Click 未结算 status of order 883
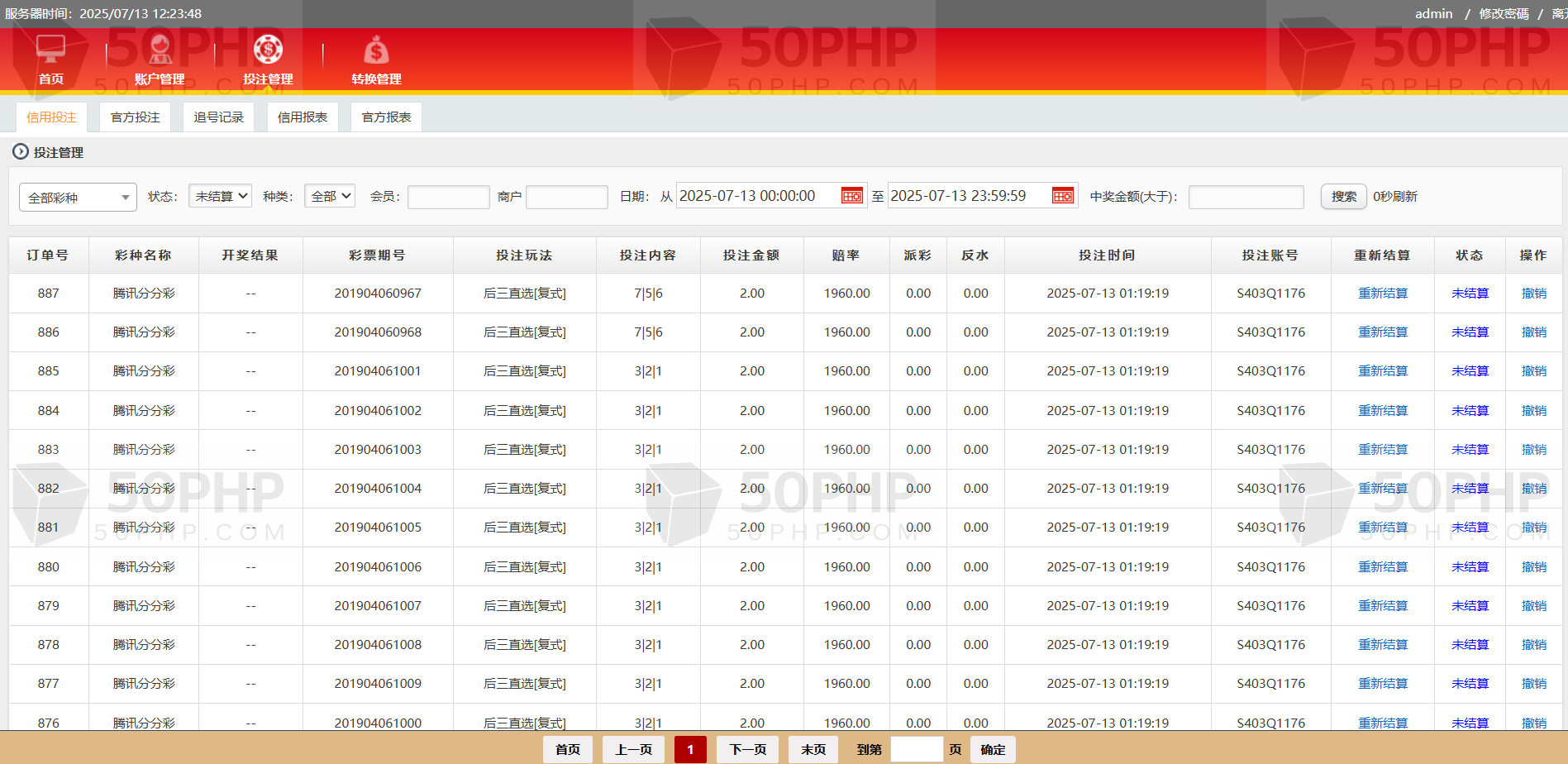Viewport: 1568px width, 764px height. click(1470, 450)
